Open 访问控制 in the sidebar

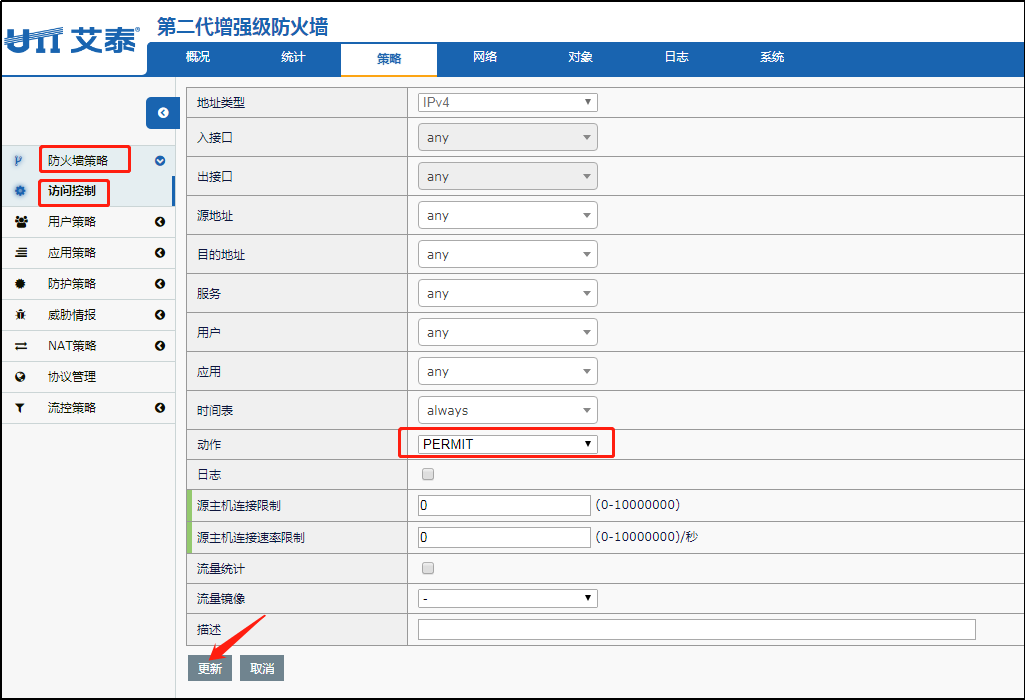pos(72,191)
